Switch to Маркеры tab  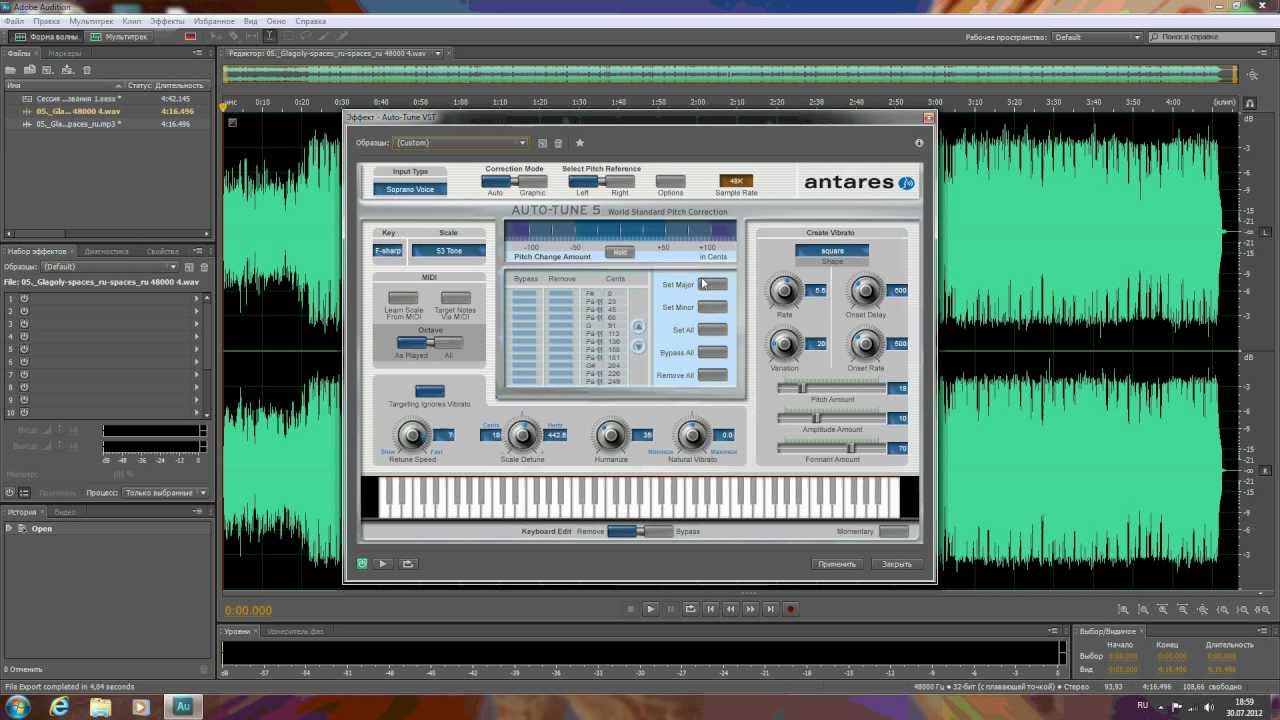pos(65,53)
